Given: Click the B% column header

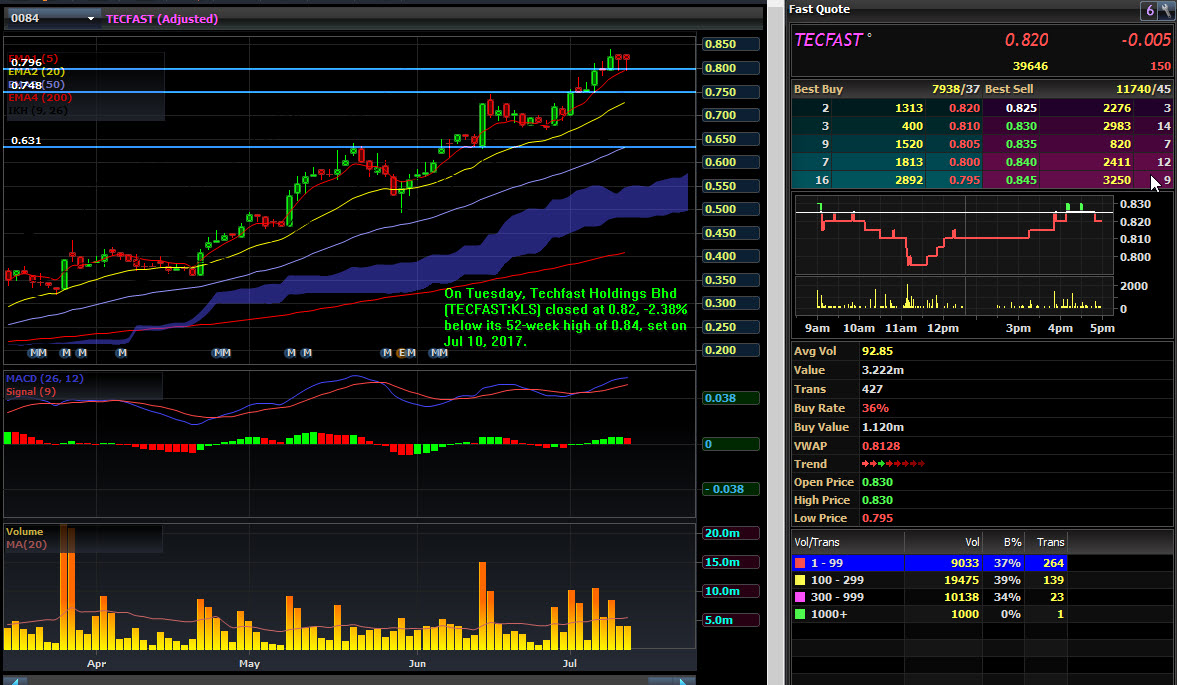Looking at the screenshot, I should pos(1013,542).
